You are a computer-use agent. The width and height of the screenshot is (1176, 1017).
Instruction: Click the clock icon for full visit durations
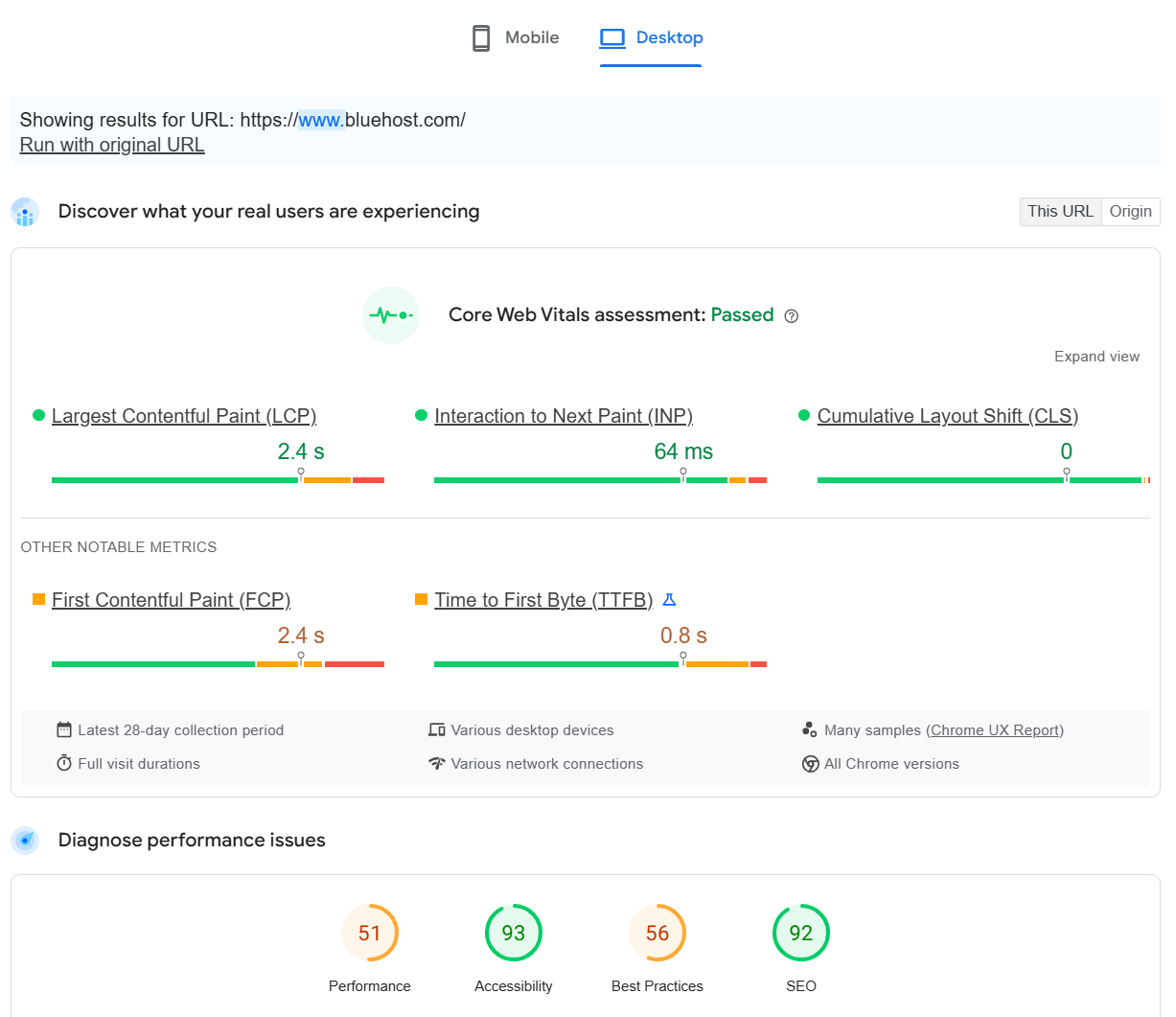63,763
